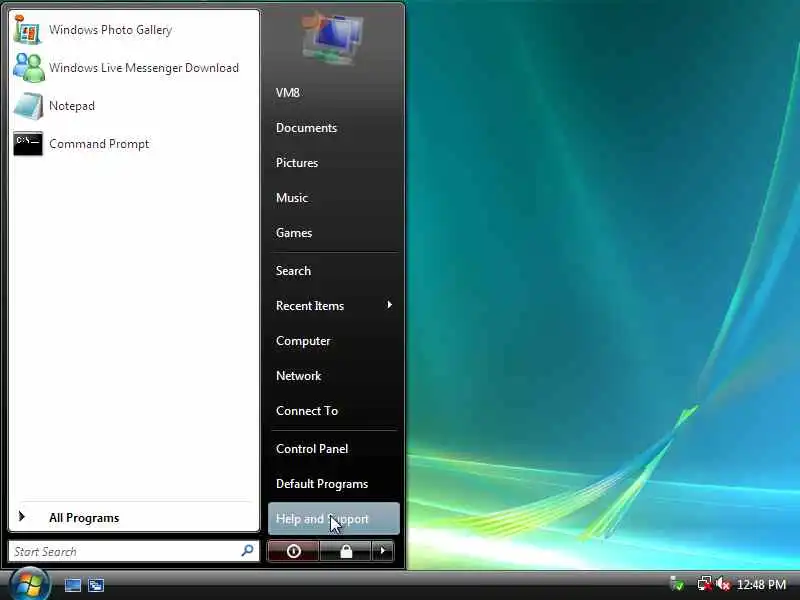Expand the shutdown options arrow
Screen dimensions: 800x600
(x=383, y=551)
